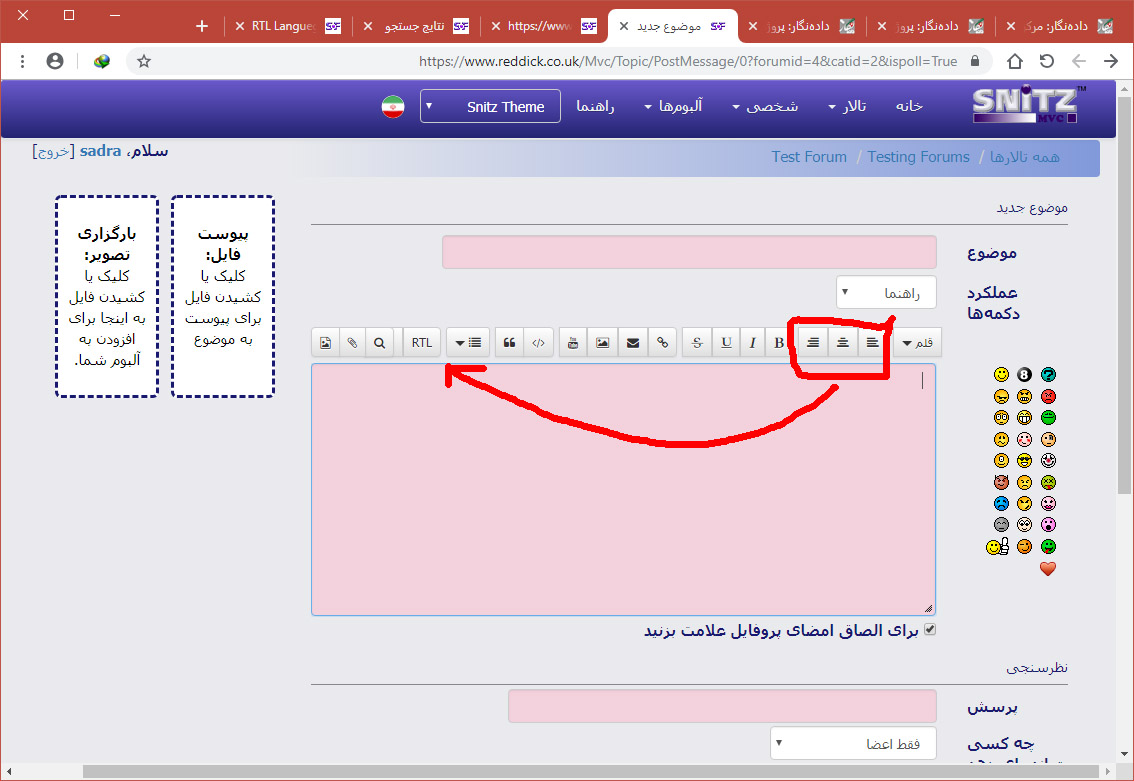Apply strikethrough text formatting
The height and width of the screenshot is (781, 1134).
pos(698,343)
